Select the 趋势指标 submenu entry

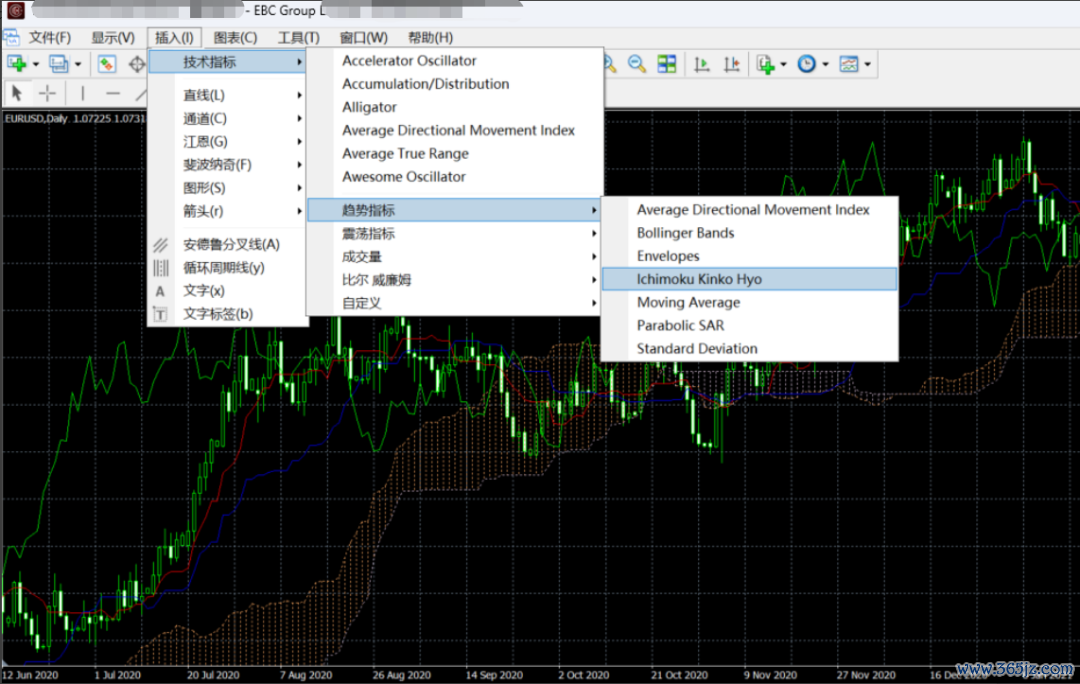click(x=455, y=210)
